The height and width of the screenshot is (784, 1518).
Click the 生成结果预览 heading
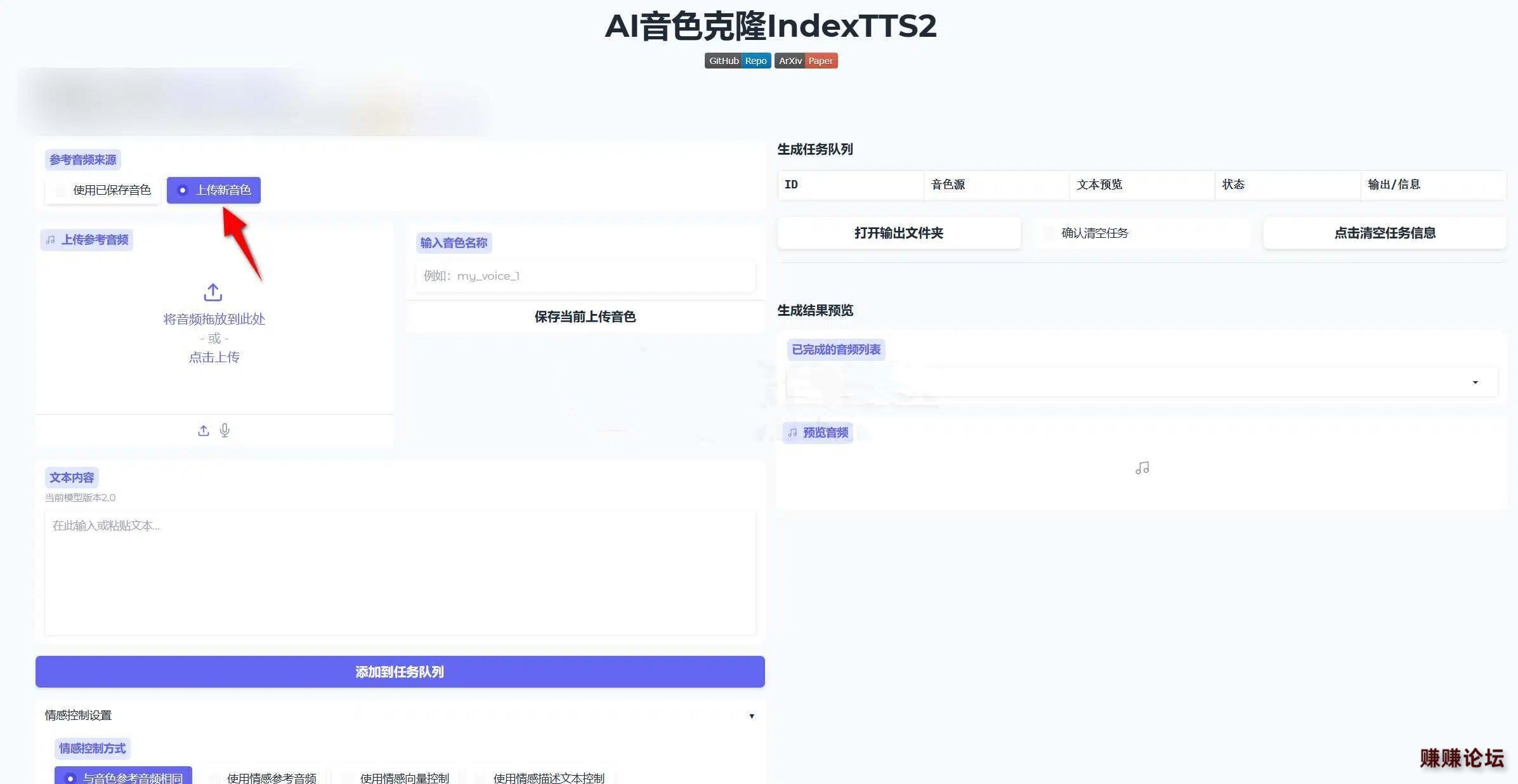pyautogui.click(x=815, y=311)
